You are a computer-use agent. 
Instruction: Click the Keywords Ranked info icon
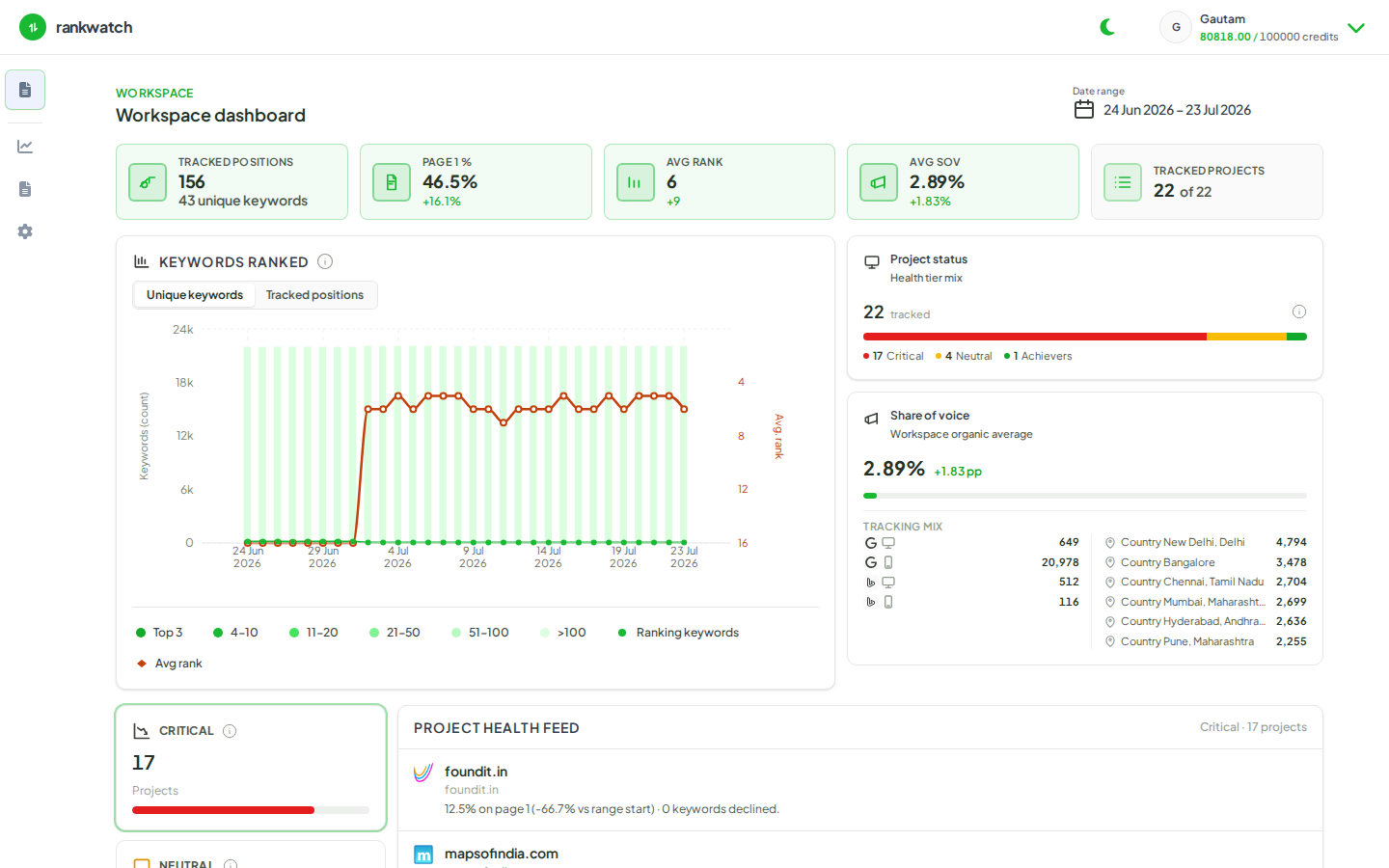[x=325, y=261]
